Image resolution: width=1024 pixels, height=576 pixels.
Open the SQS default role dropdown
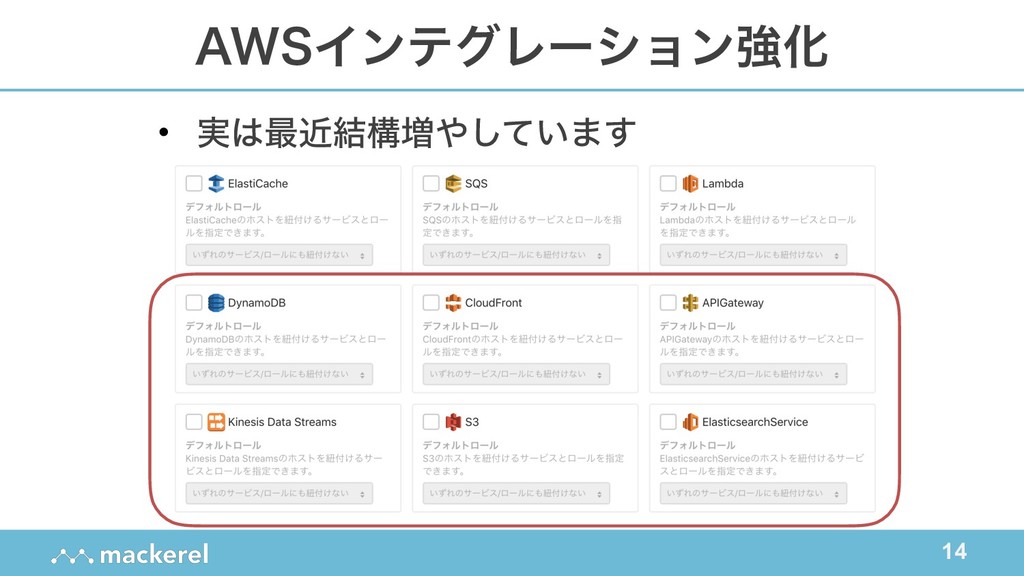(x=517, y=255)
